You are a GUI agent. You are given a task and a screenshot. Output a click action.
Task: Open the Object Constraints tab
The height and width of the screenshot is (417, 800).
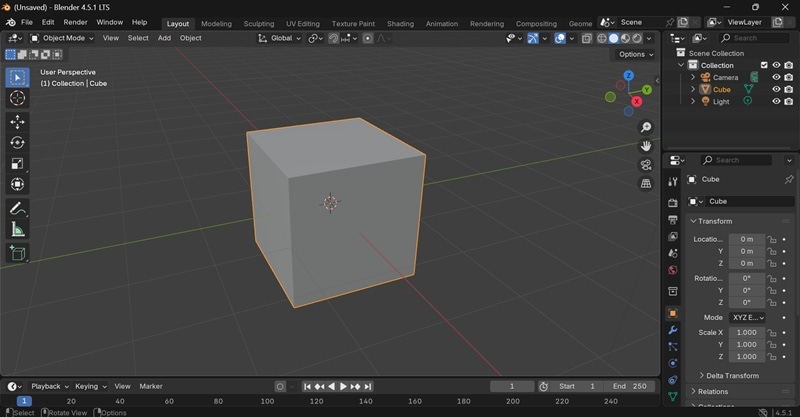(x=673, y=380)
